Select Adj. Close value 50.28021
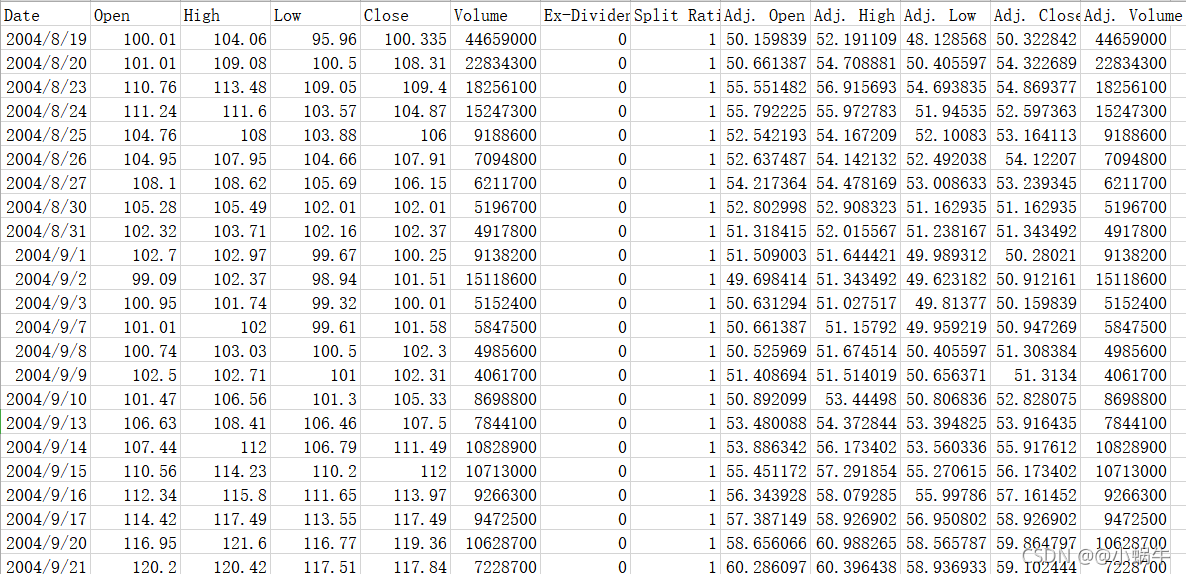 pos(1036,256)
